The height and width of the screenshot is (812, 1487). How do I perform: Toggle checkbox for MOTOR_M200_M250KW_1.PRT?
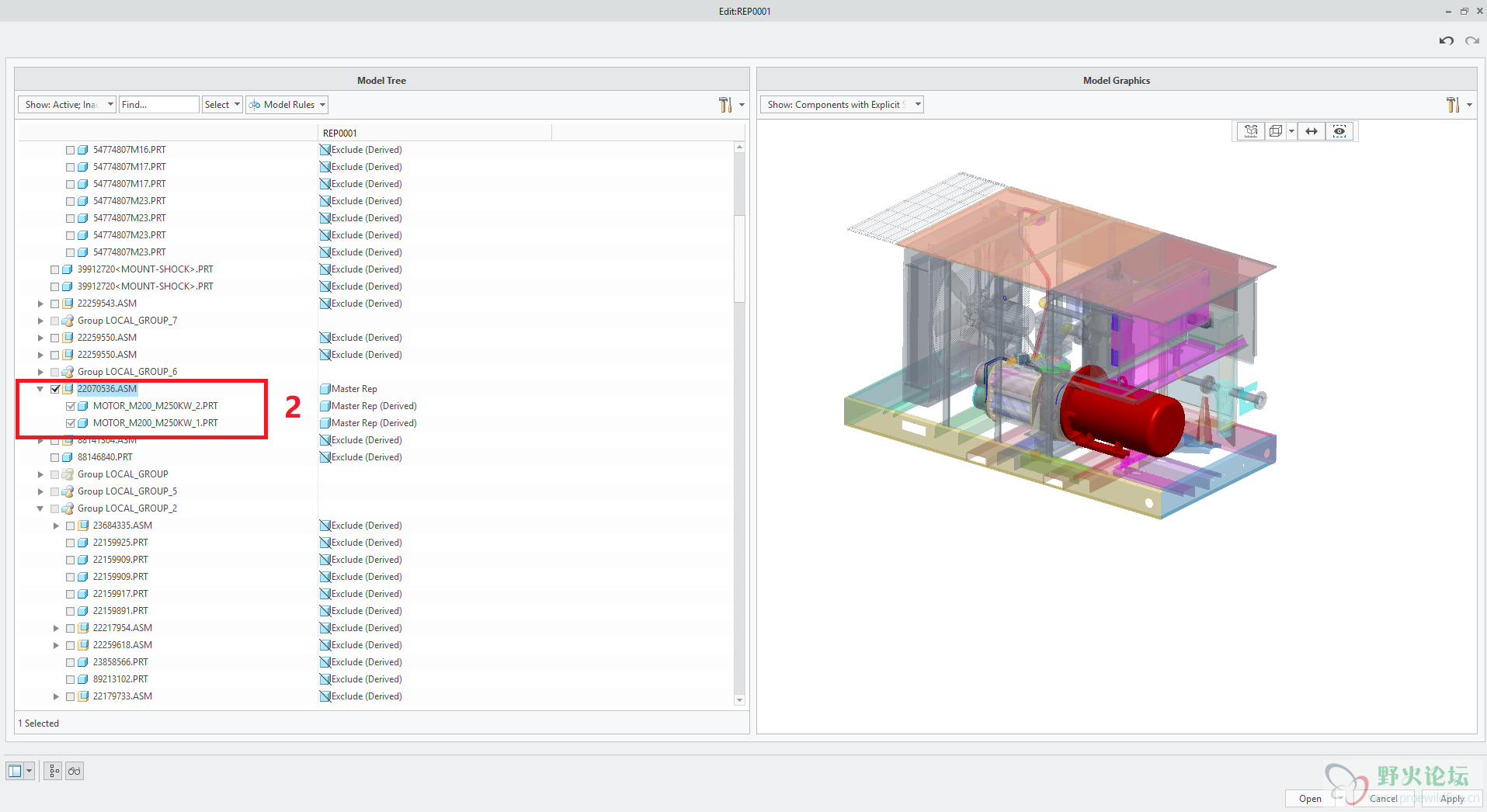(71, 423)
